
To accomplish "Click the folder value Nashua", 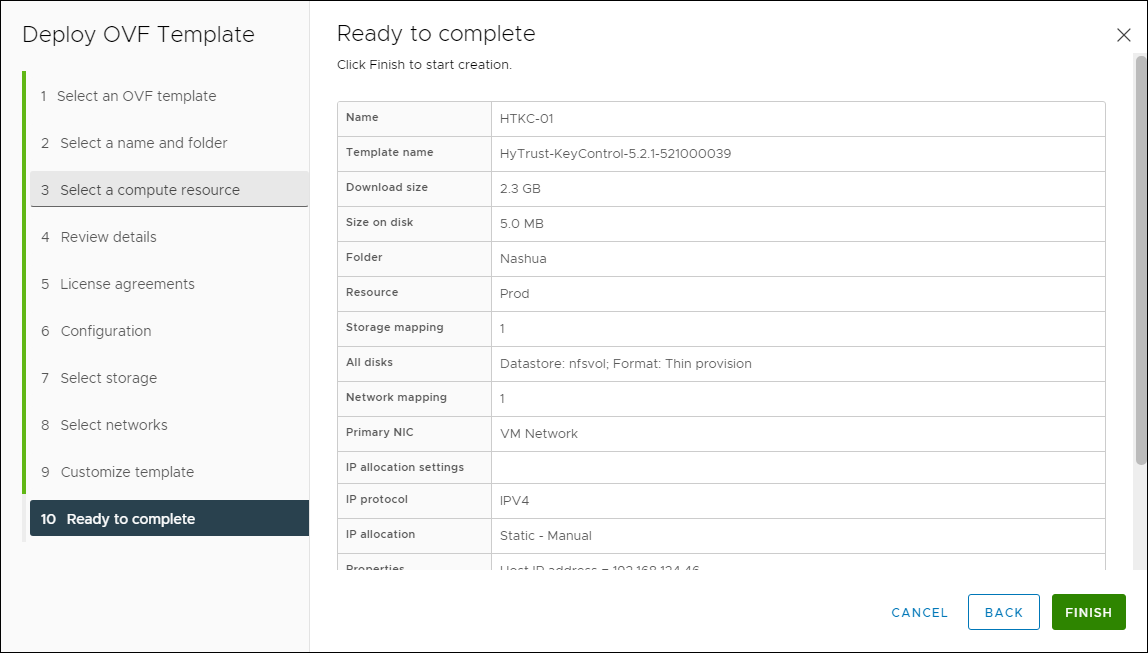I will coord(523,258).
